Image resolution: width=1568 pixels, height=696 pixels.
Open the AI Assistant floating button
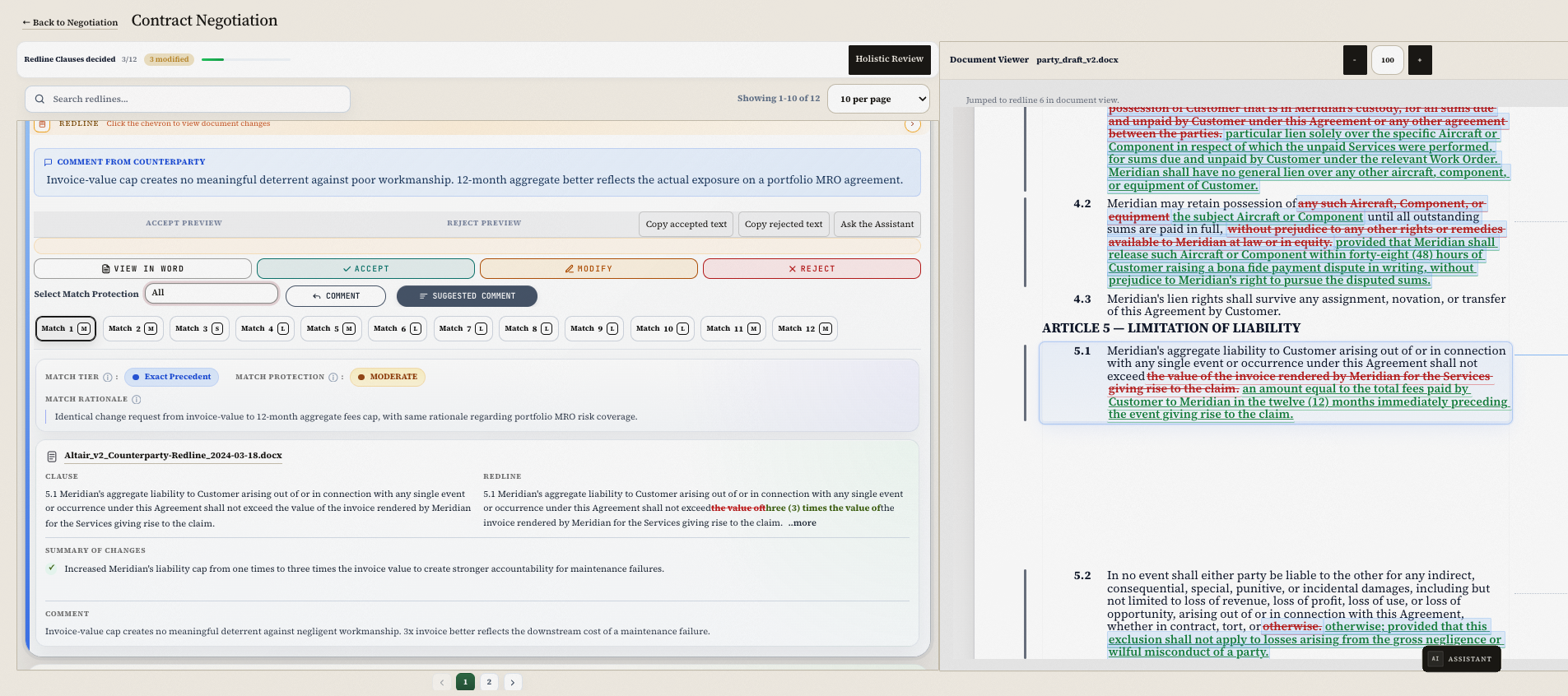[x=1461, y=659]
